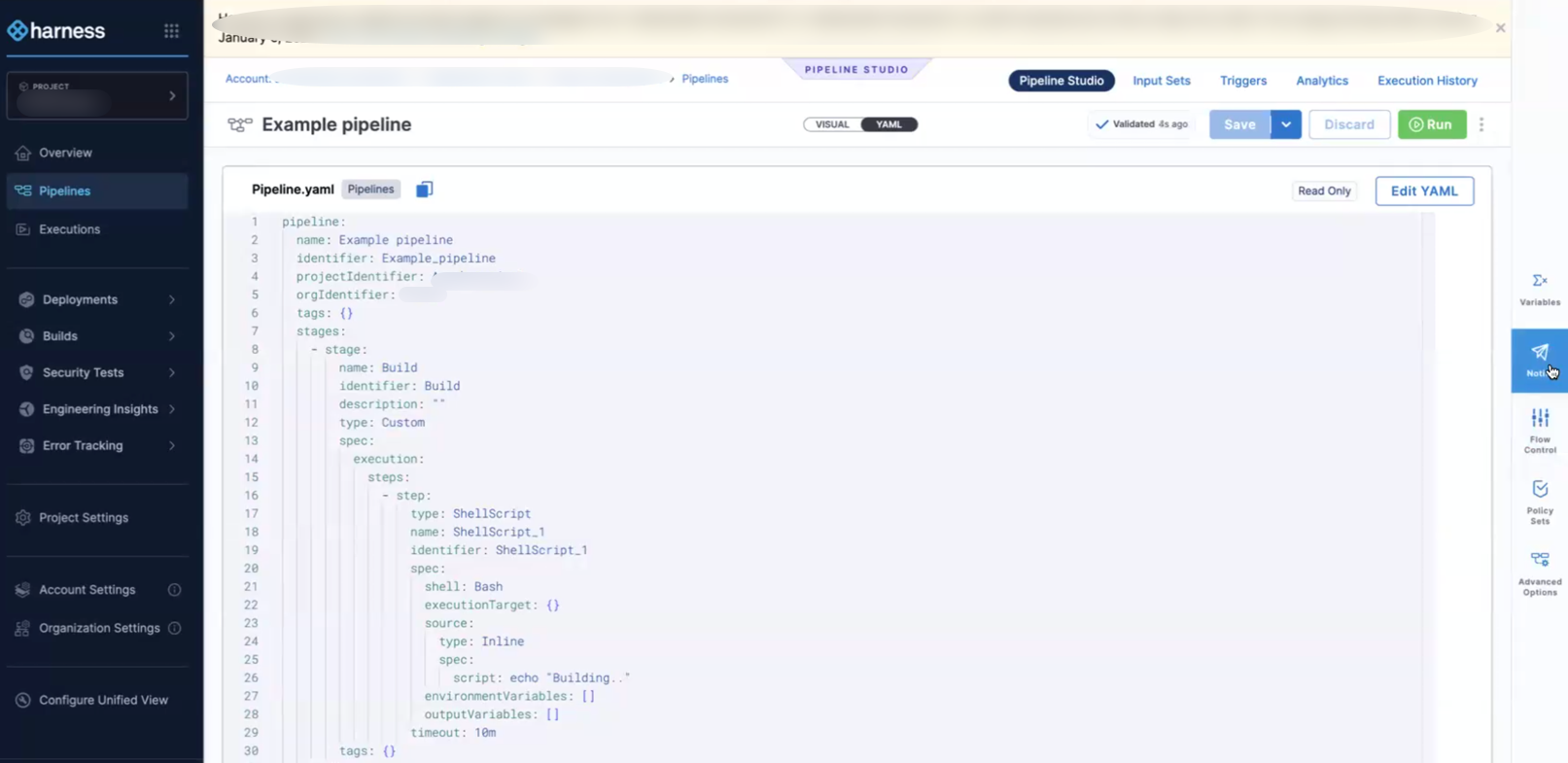Click line number 12 in the gutter

251,423
